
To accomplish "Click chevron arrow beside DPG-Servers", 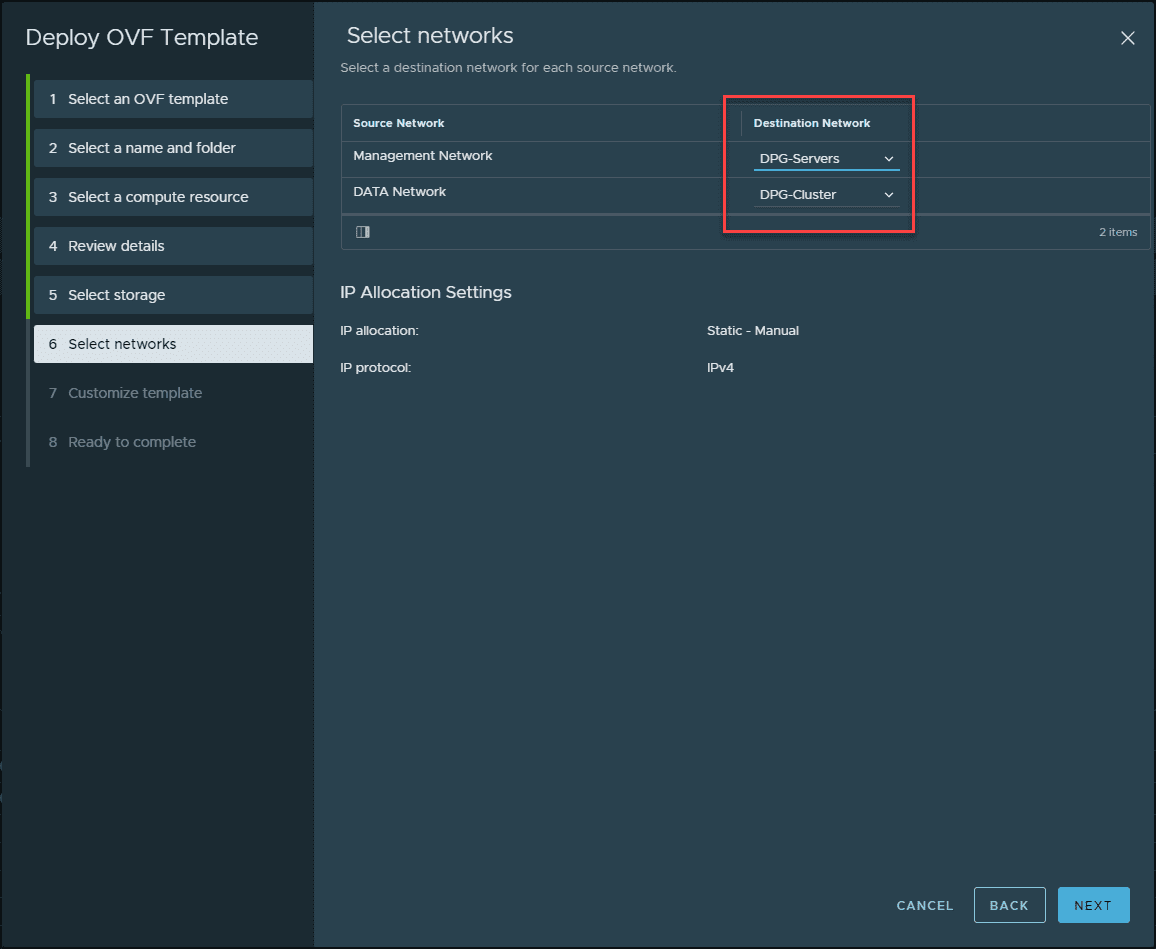I will 889,158.
